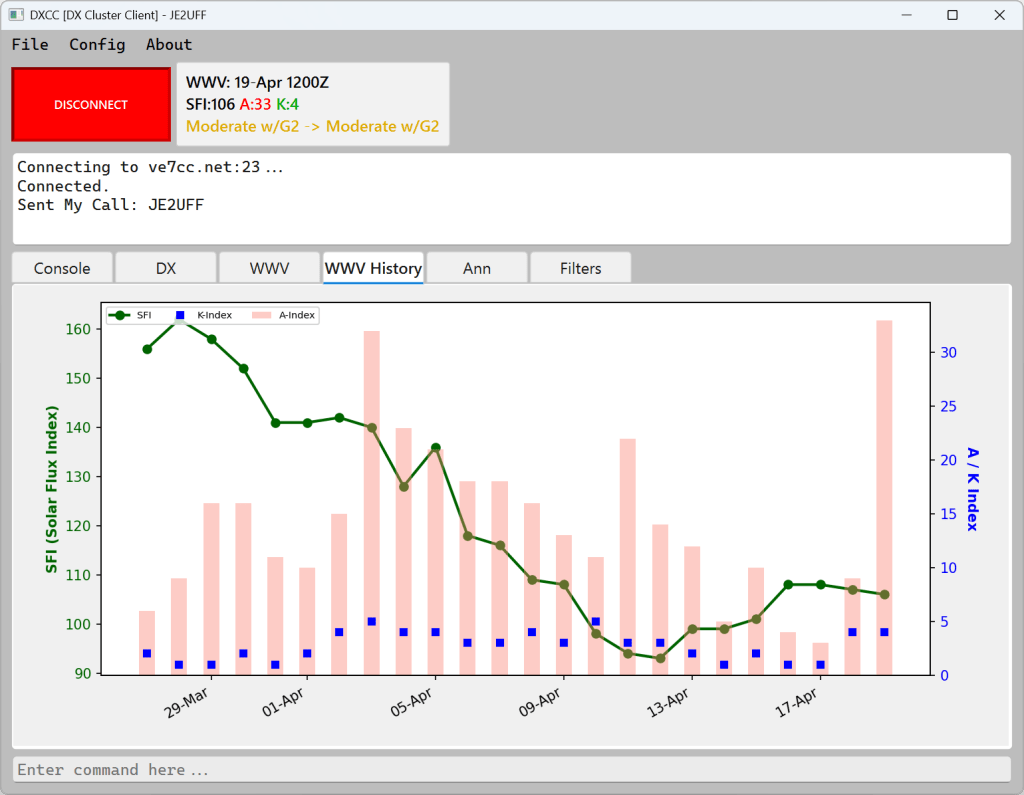Image resolution: width=1024 pixels, height=795 pixels.
Task: Click the DXCC app icon in title bar
Action: point(16,15)
